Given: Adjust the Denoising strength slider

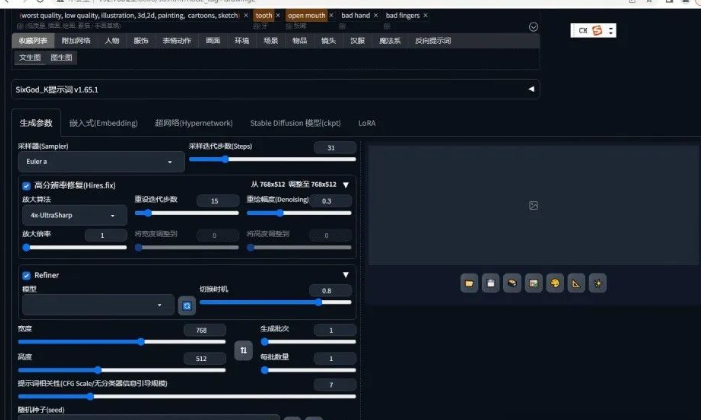Looking at the screenshot, I should point(299,213).
